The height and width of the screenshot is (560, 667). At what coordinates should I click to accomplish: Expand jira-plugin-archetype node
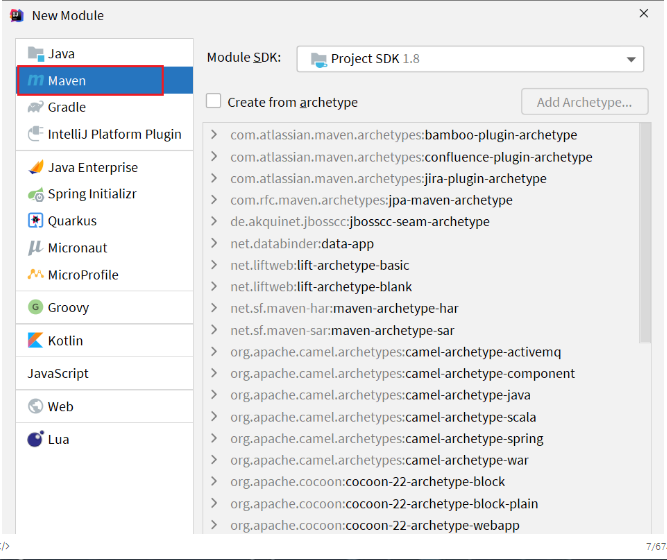[x=214, y=178]
